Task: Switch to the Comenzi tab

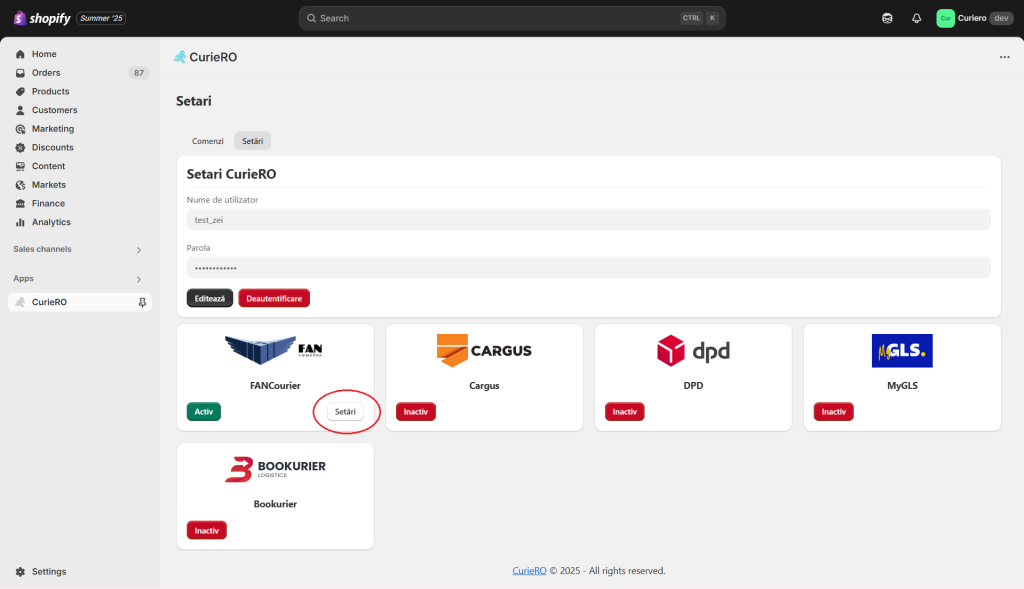Action: 208,141
